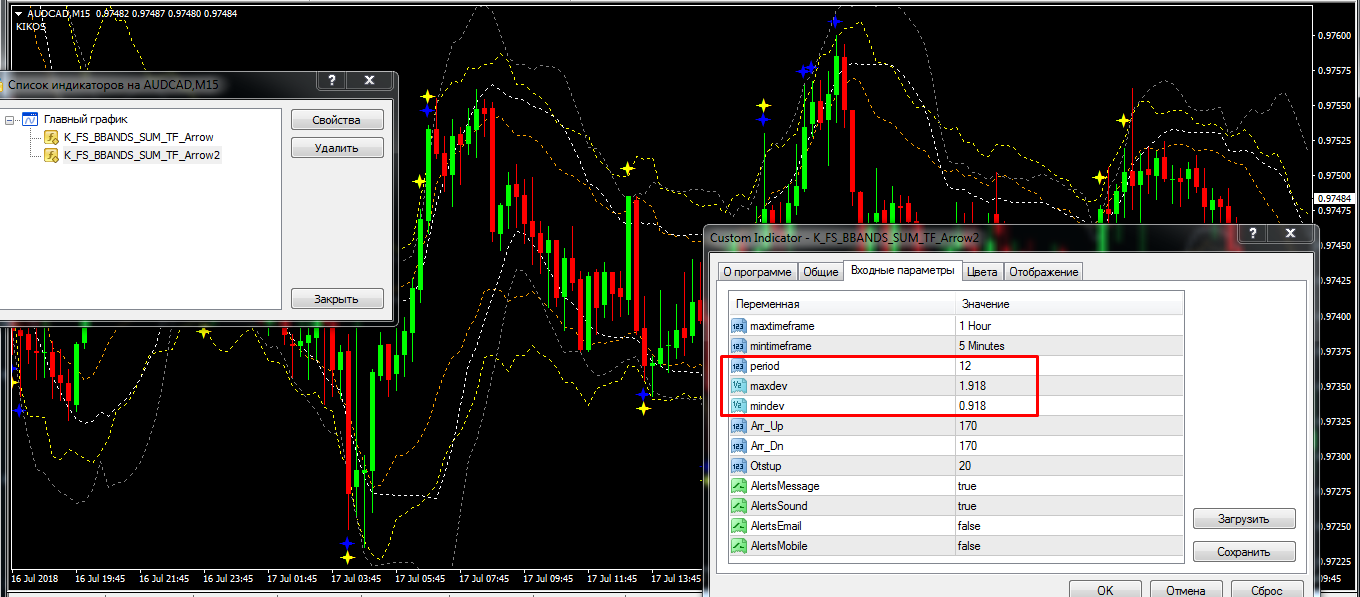1360x597 pixels.
Task: Select the mindev value cell 0.918
Action: [x=1068, y=406]
